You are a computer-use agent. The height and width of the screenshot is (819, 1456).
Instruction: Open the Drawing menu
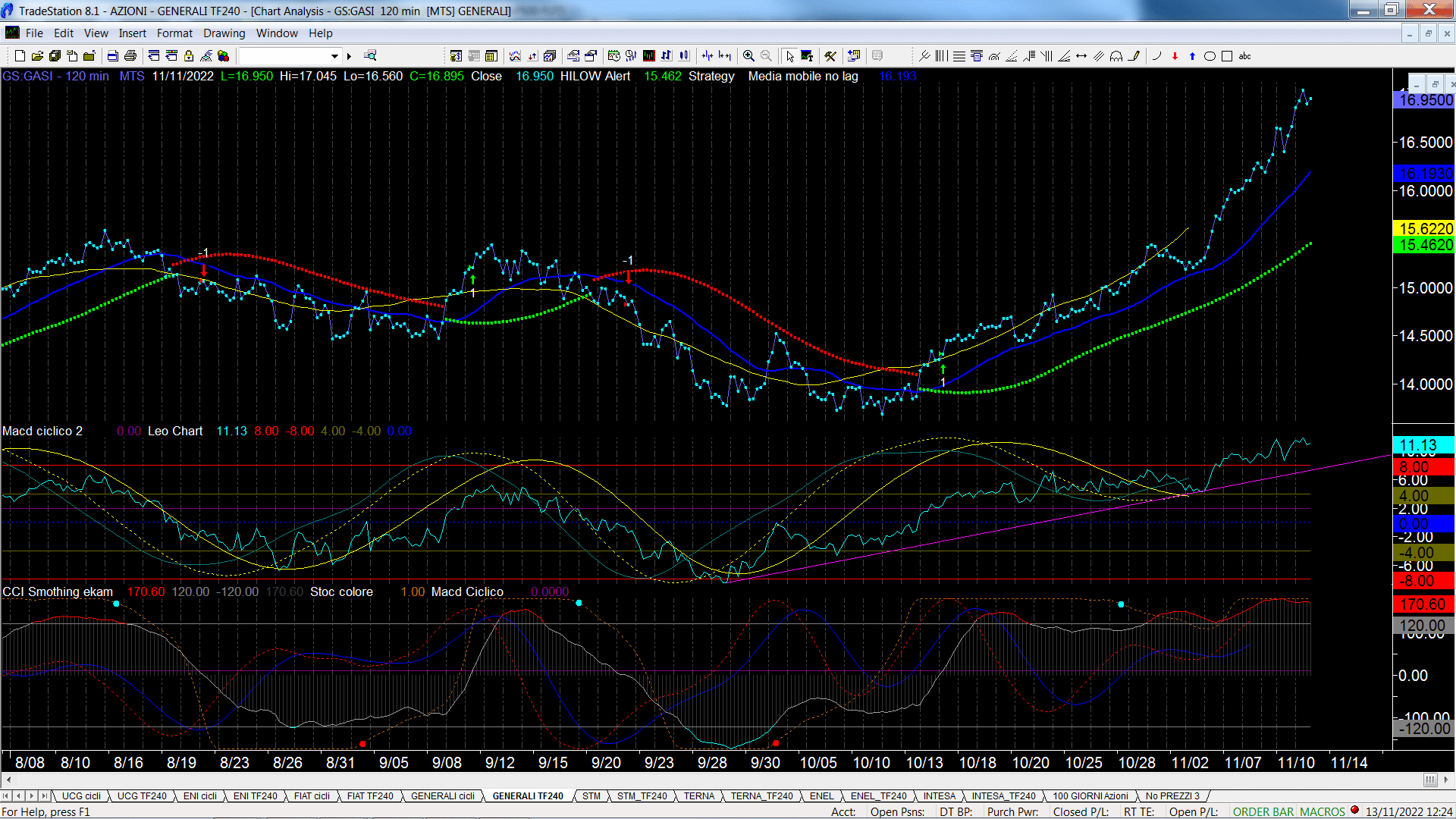pos(224,33)
